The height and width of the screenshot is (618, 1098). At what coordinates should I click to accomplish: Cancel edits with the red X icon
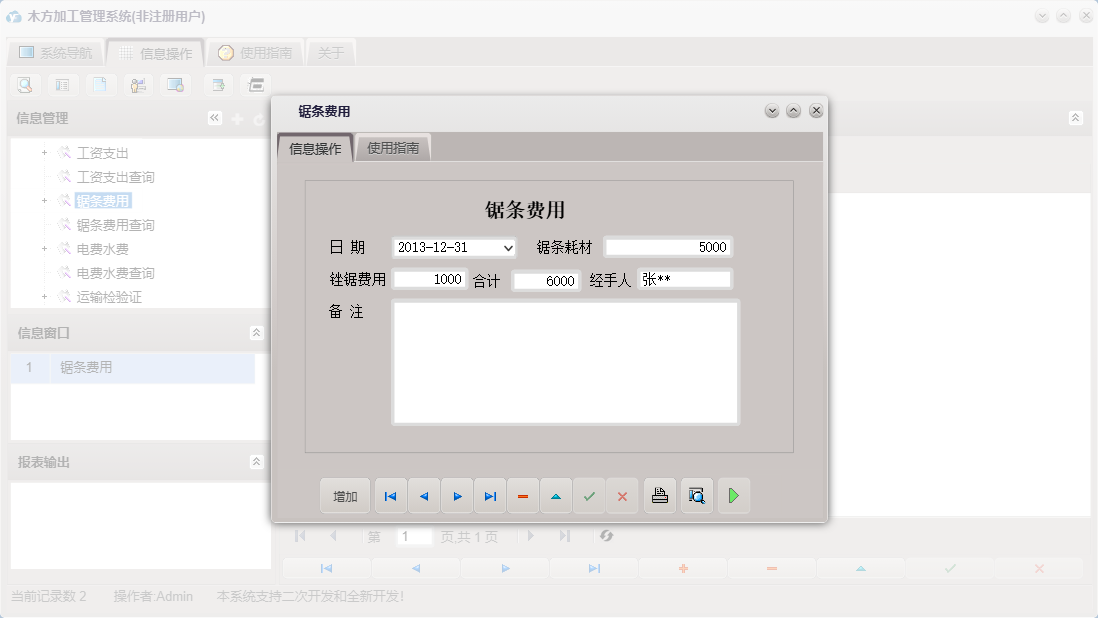click(x=622, y=495)
